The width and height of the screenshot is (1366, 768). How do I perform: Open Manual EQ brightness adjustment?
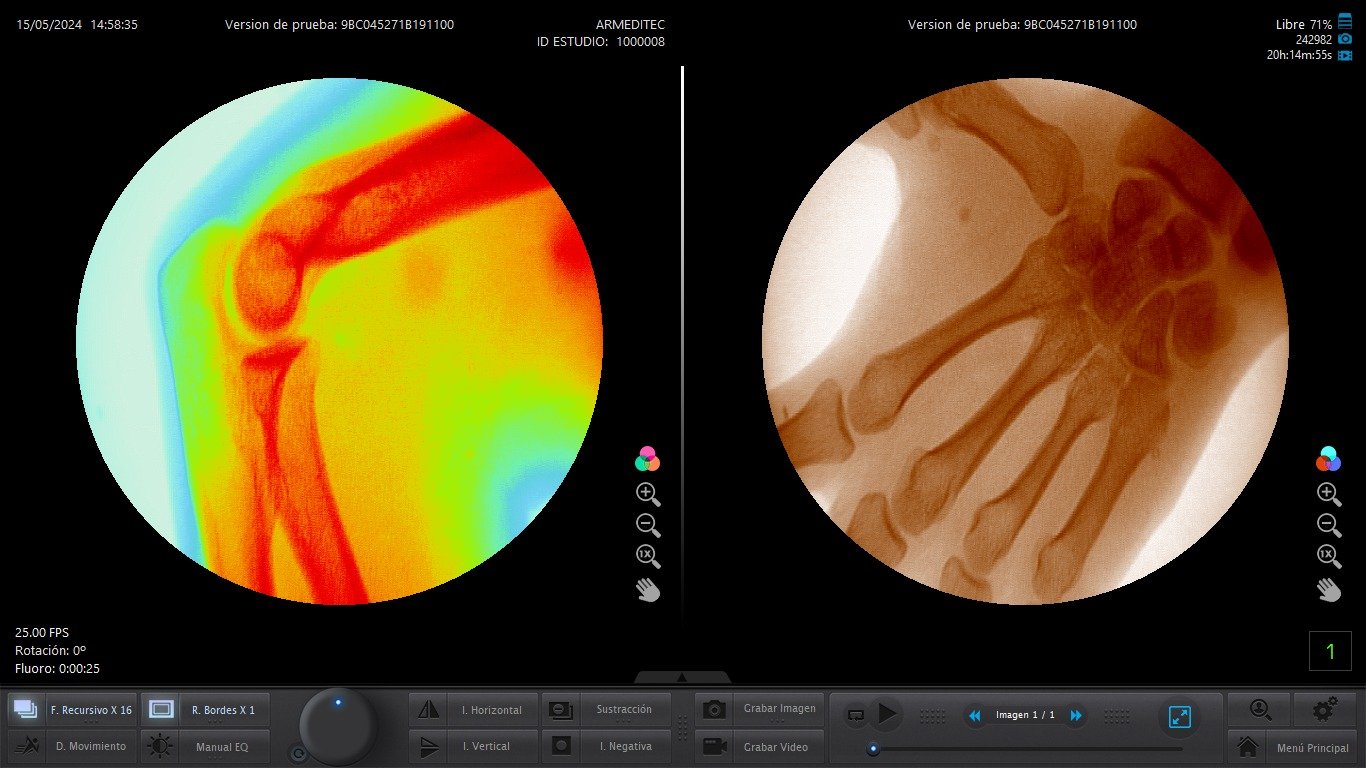[222, 746]
